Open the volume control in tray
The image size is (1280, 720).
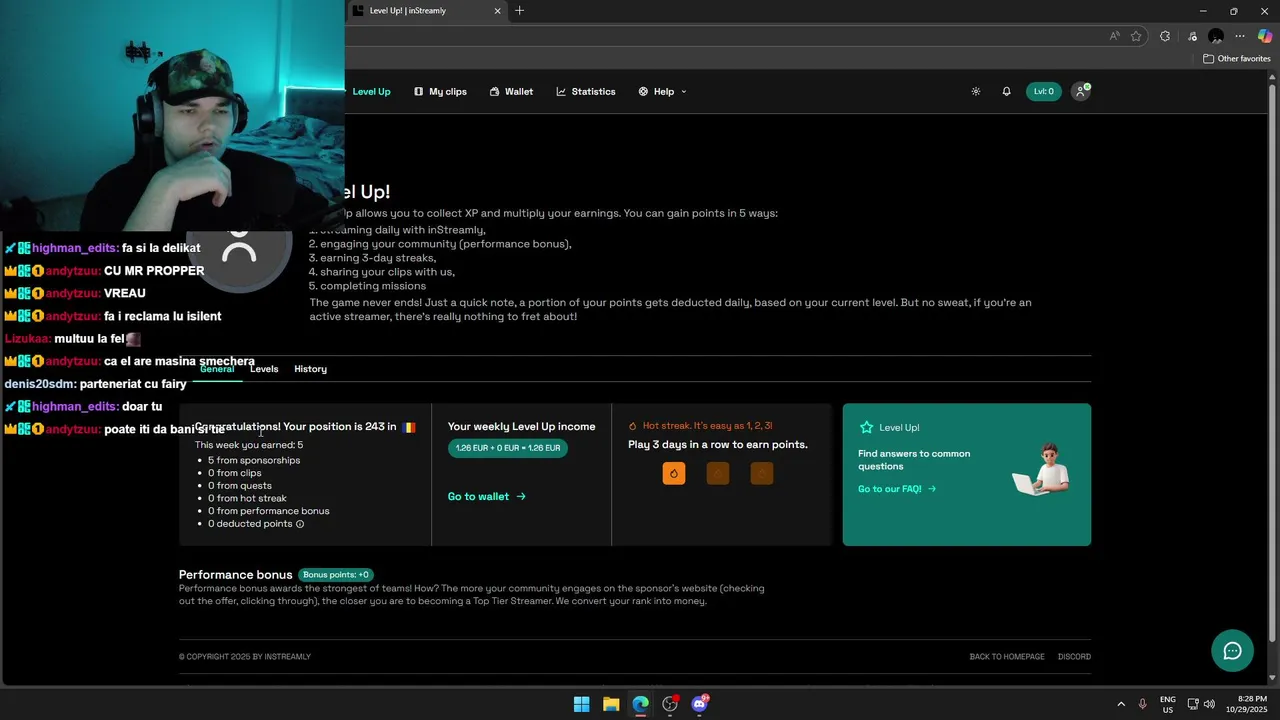[x=1210, y=704]
